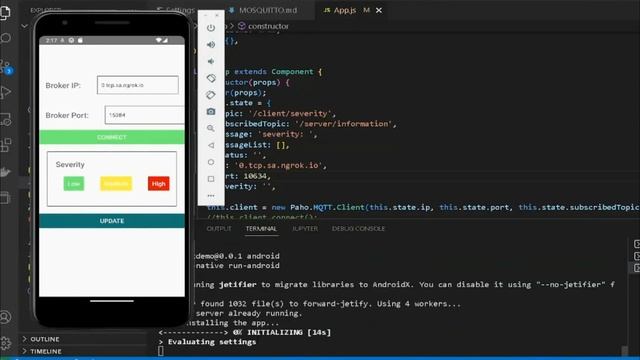
Task: Focus the Broker IP input field
Action: click(x=138, y=85)
